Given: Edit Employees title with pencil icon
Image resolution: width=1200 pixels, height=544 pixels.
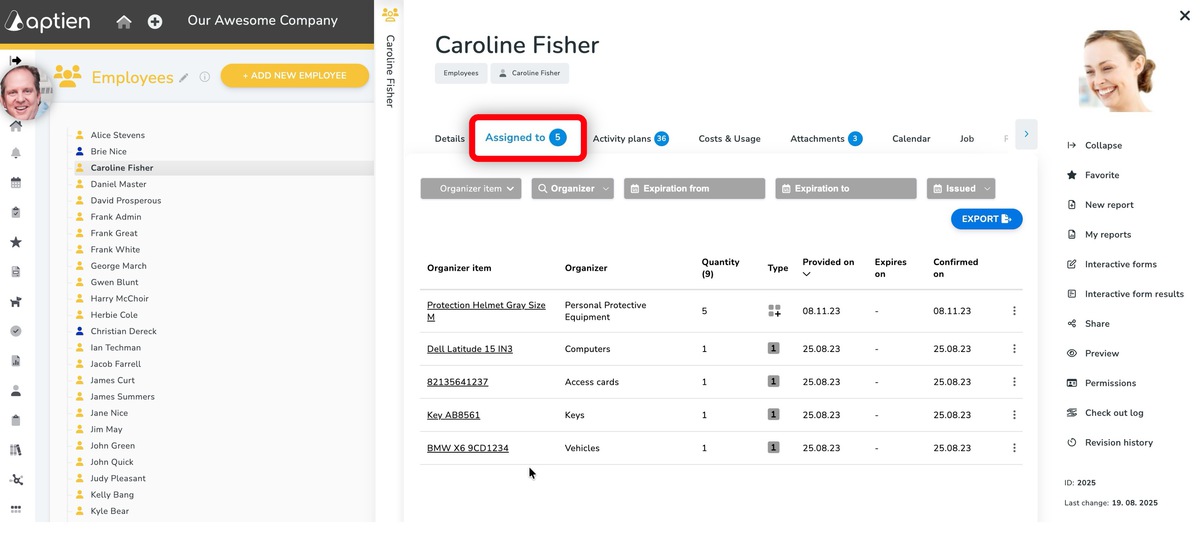Looking at the screenshot, I should pos(183,77).
